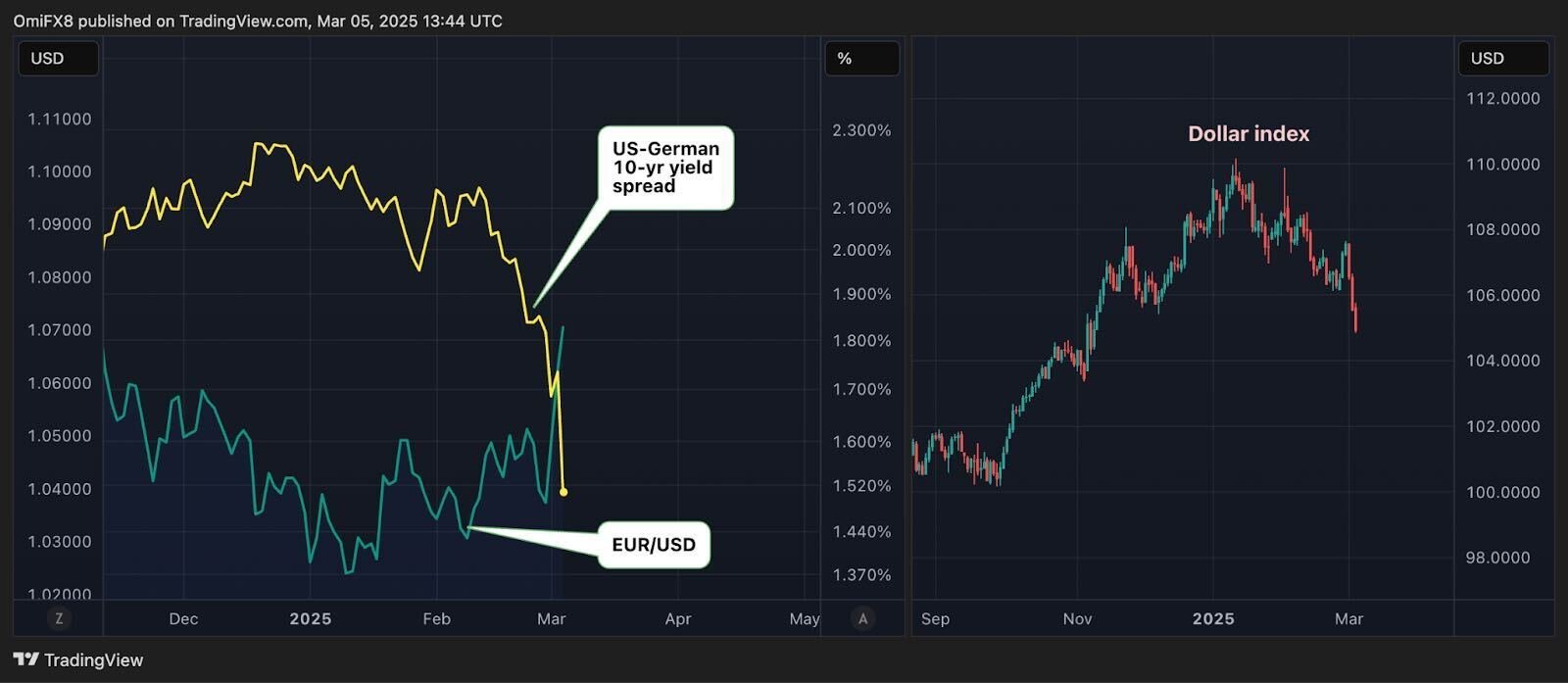The width and height of the screenshot is (1568, 683).
Task: Click the TradingView logo icon
Action: [25, 659]
